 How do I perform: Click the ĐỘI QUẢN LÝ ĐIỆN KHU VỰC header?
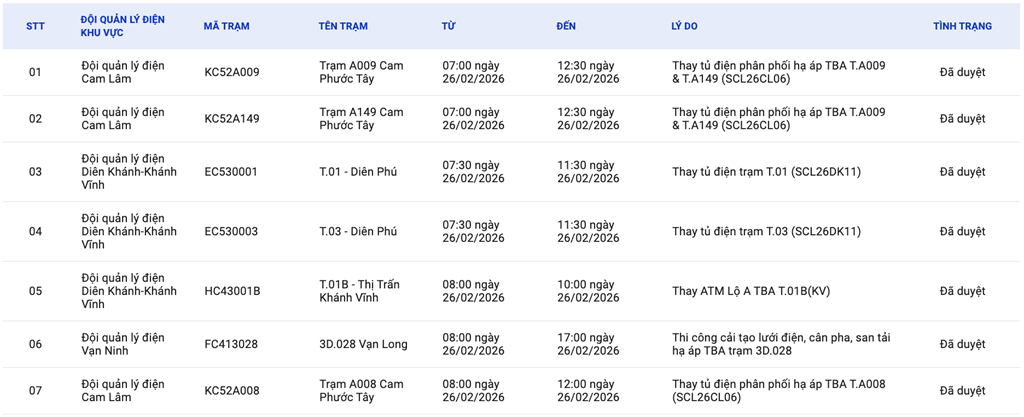pyautogui.click(x=123, y=26)
